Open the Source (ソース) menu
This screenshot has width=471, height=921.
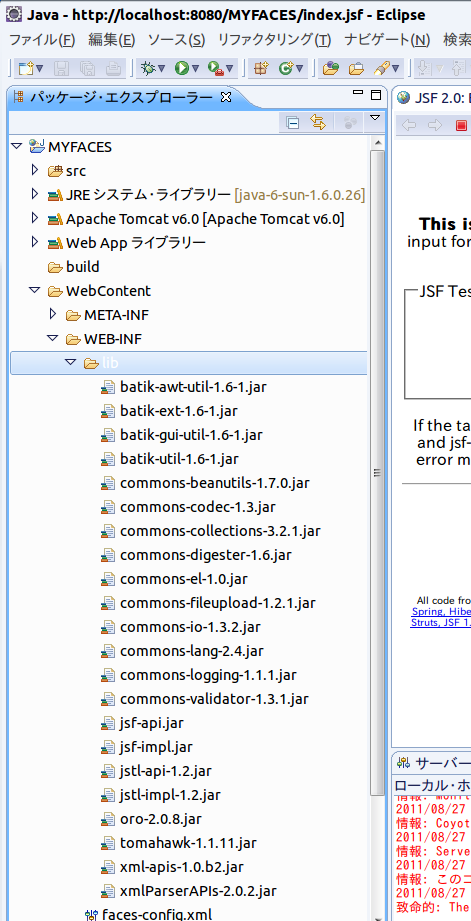tap(176, 40)
